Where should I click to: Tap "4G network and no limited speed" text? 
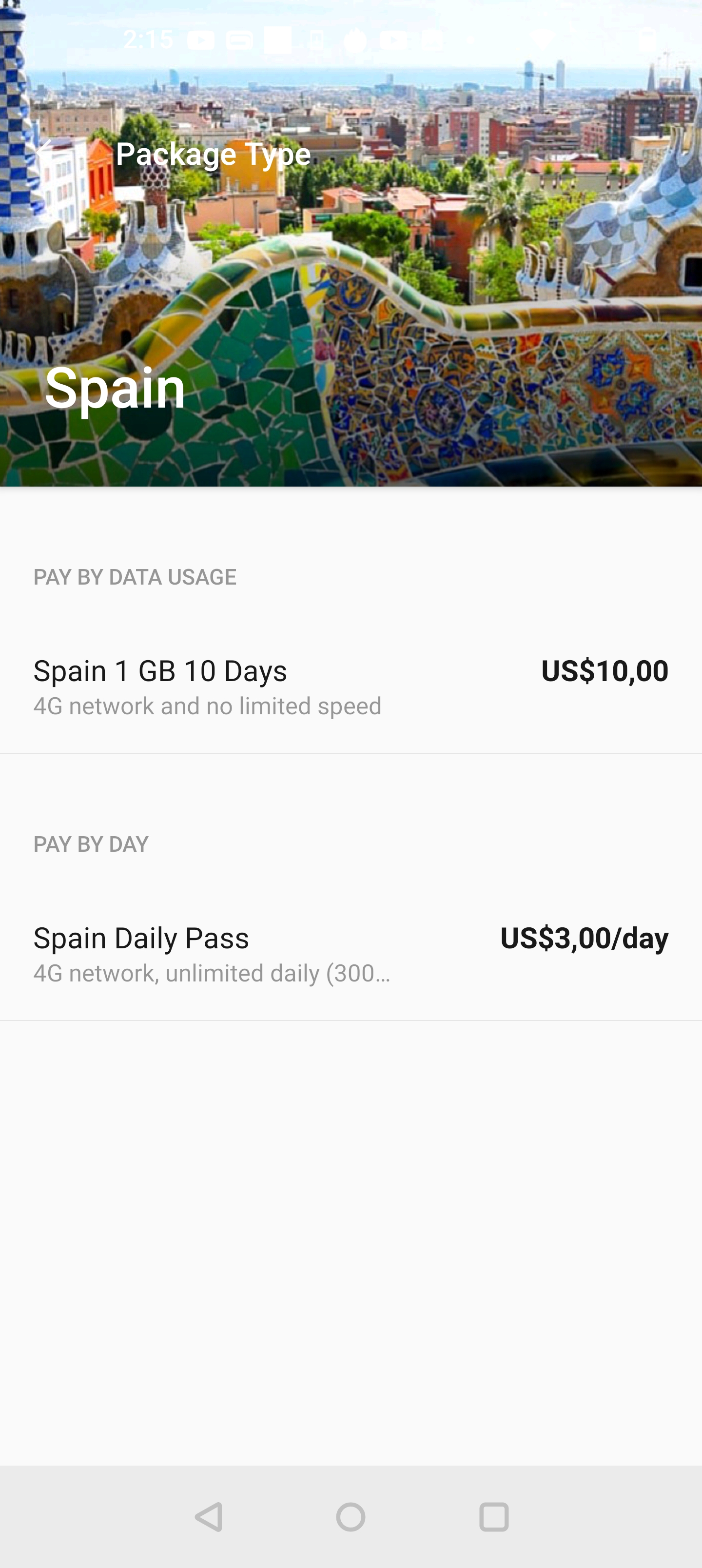click(x=207, y=706)
